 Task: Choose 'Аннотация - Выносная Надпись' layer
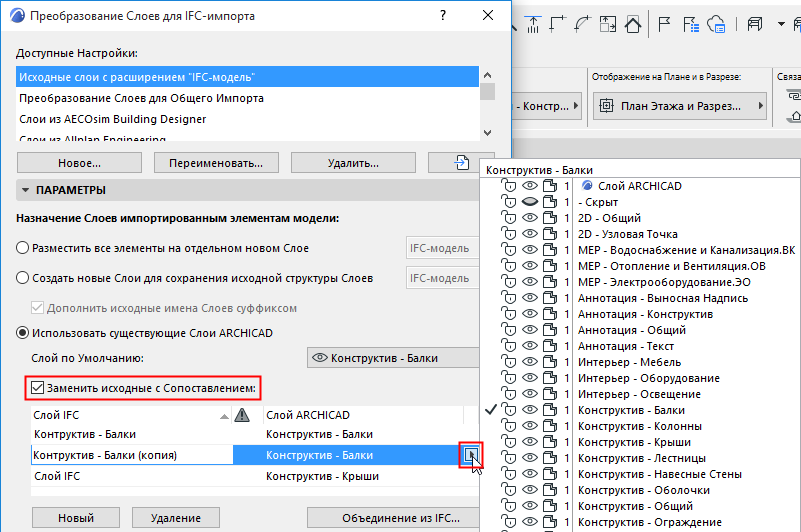(x=663, y=298)
